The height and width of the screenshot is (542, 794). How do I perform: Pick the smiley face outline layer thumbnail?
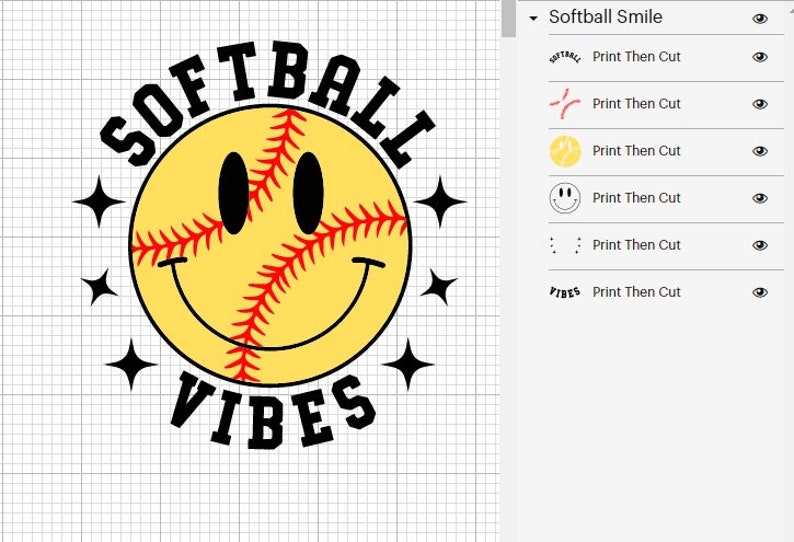click(x=565, y=198)
